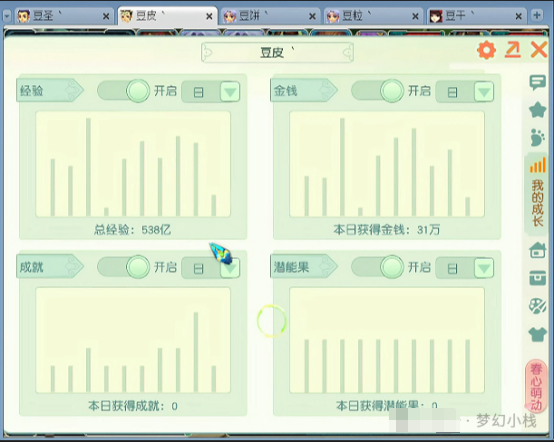The height and width of the screenshot is (443, 554).
Task: Select 日 value in 金钱 period box
Action: coord(453,92)
